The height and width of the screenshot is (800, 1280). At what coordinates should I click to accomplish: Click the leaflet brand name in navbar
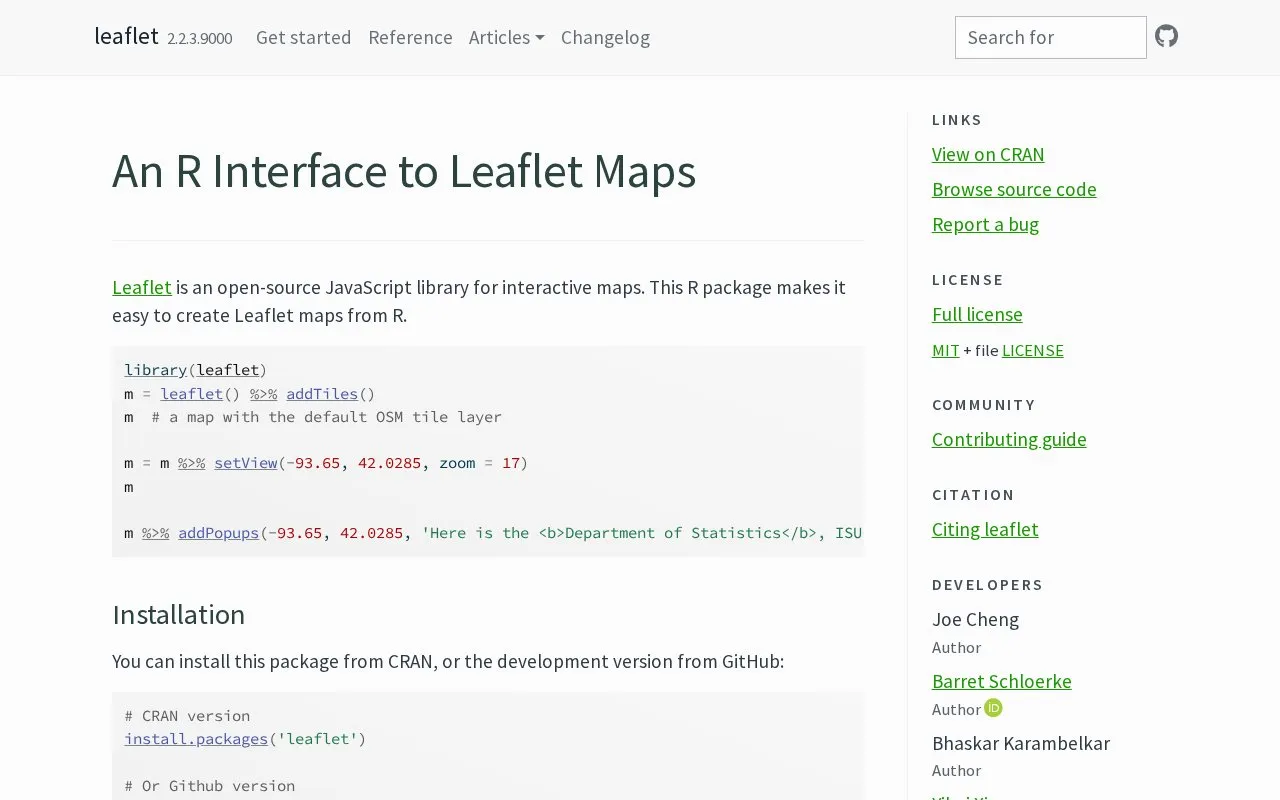pyautogui.click(x=126, y=36)
